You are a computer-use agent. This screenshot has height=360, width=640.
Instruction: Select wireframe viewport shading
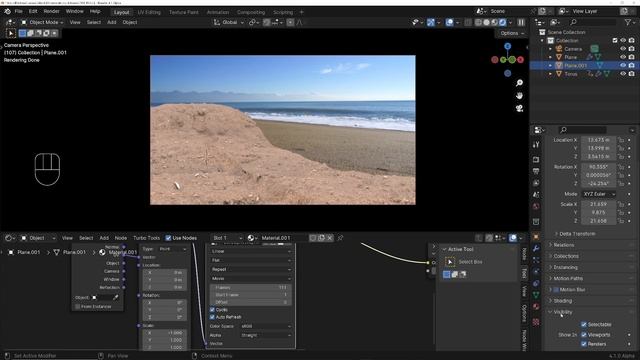478,22
